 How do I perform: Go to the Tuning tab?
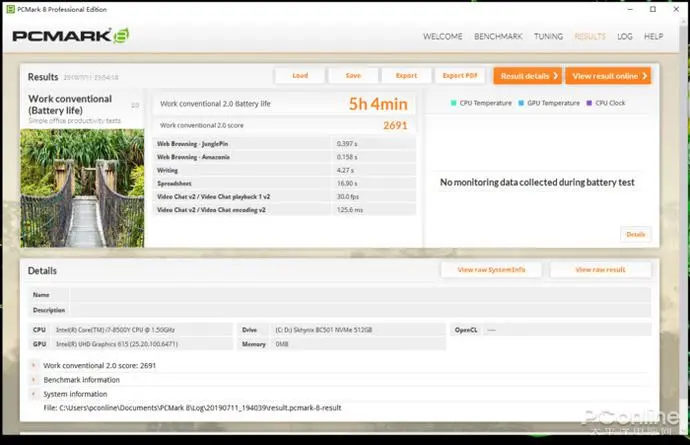coord(548,37)
